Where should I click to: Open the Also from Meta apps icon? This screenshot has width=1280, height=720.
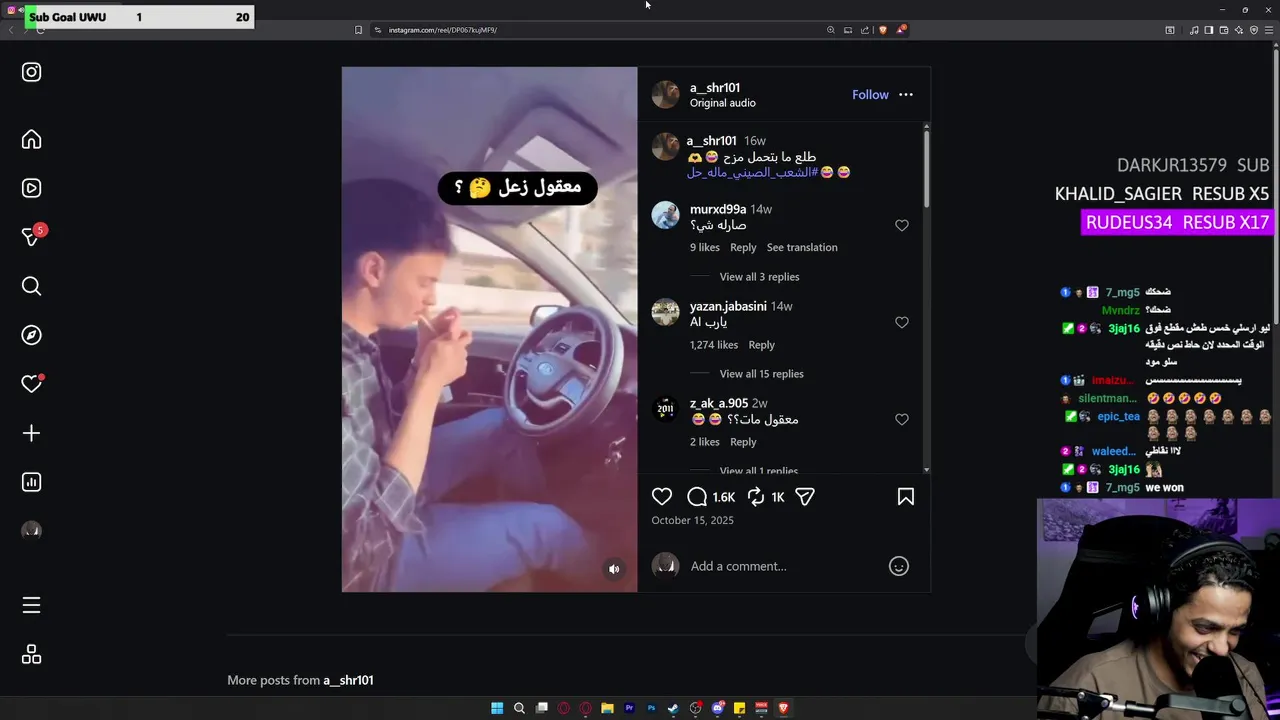pyautogui.click(x=31, y=655)
